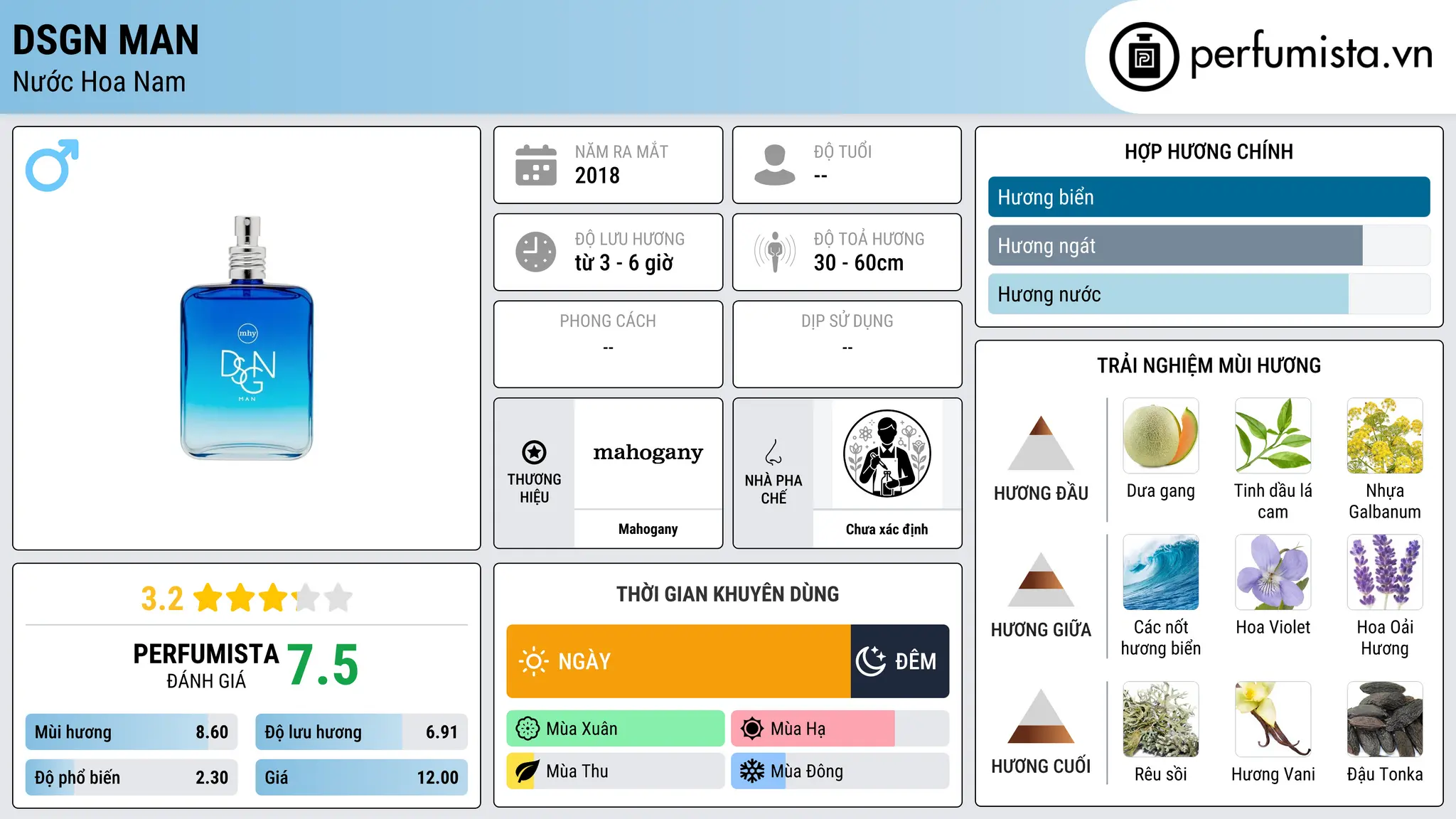
Task: Click the perfumista.vn perfume bottle logo icon
Action: (1144, 57)
